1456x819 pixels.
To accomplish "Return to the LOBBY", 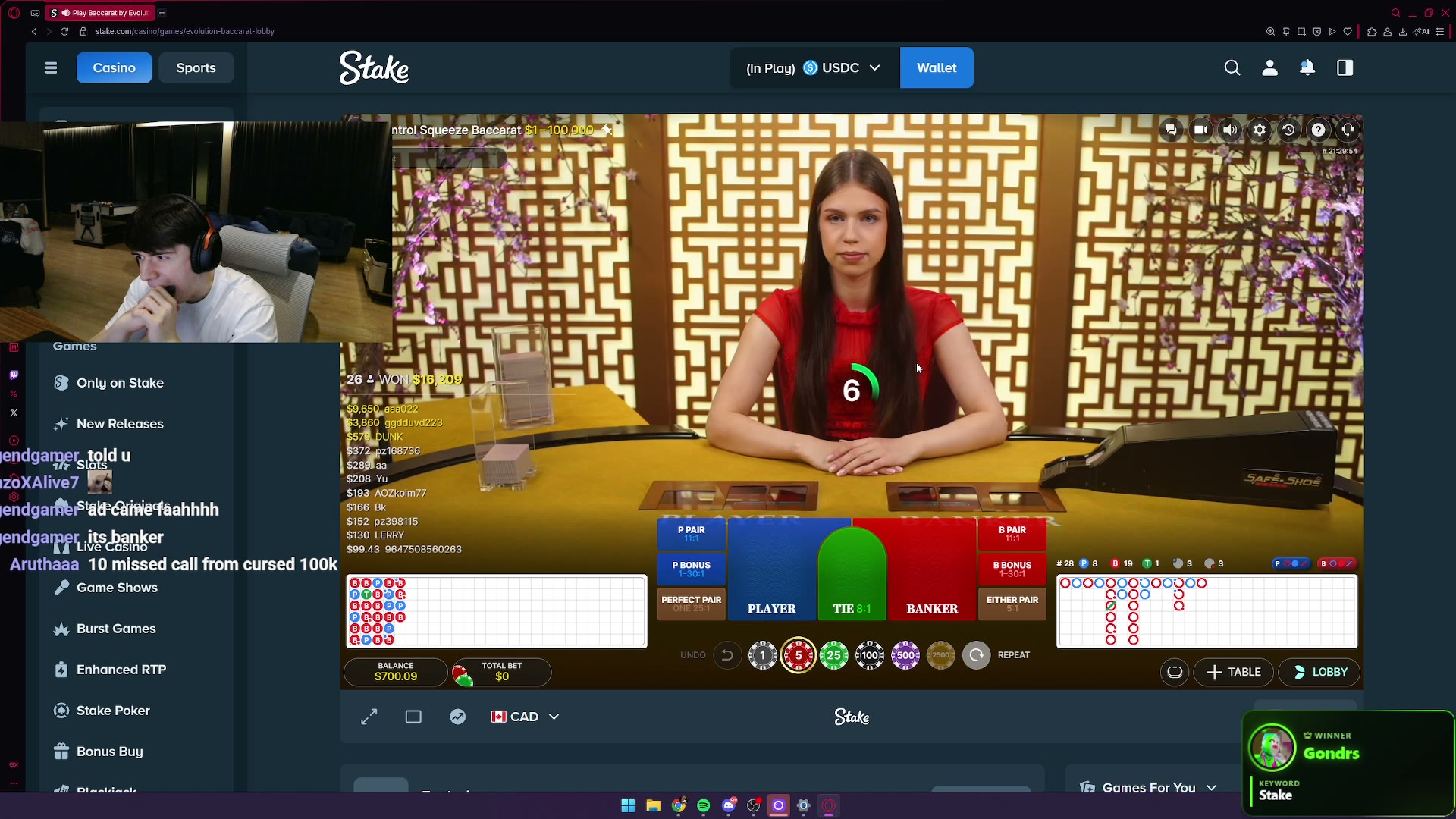I will click(1320, 672).
